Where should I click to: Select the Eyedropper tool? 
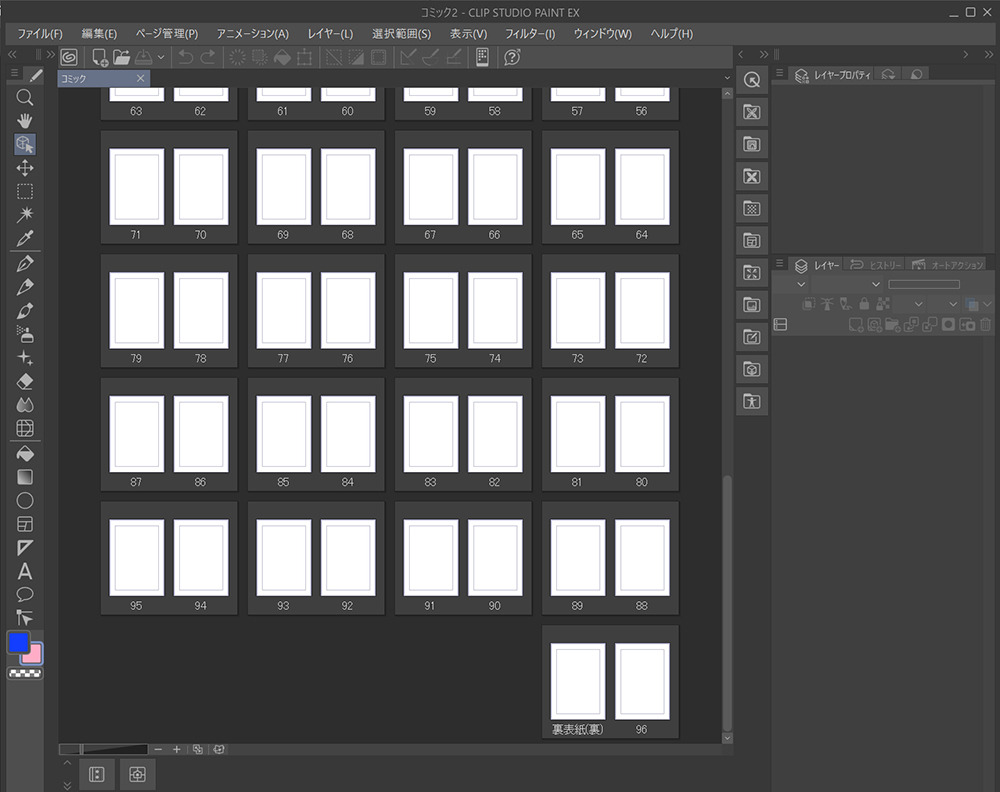coord(24,238)
